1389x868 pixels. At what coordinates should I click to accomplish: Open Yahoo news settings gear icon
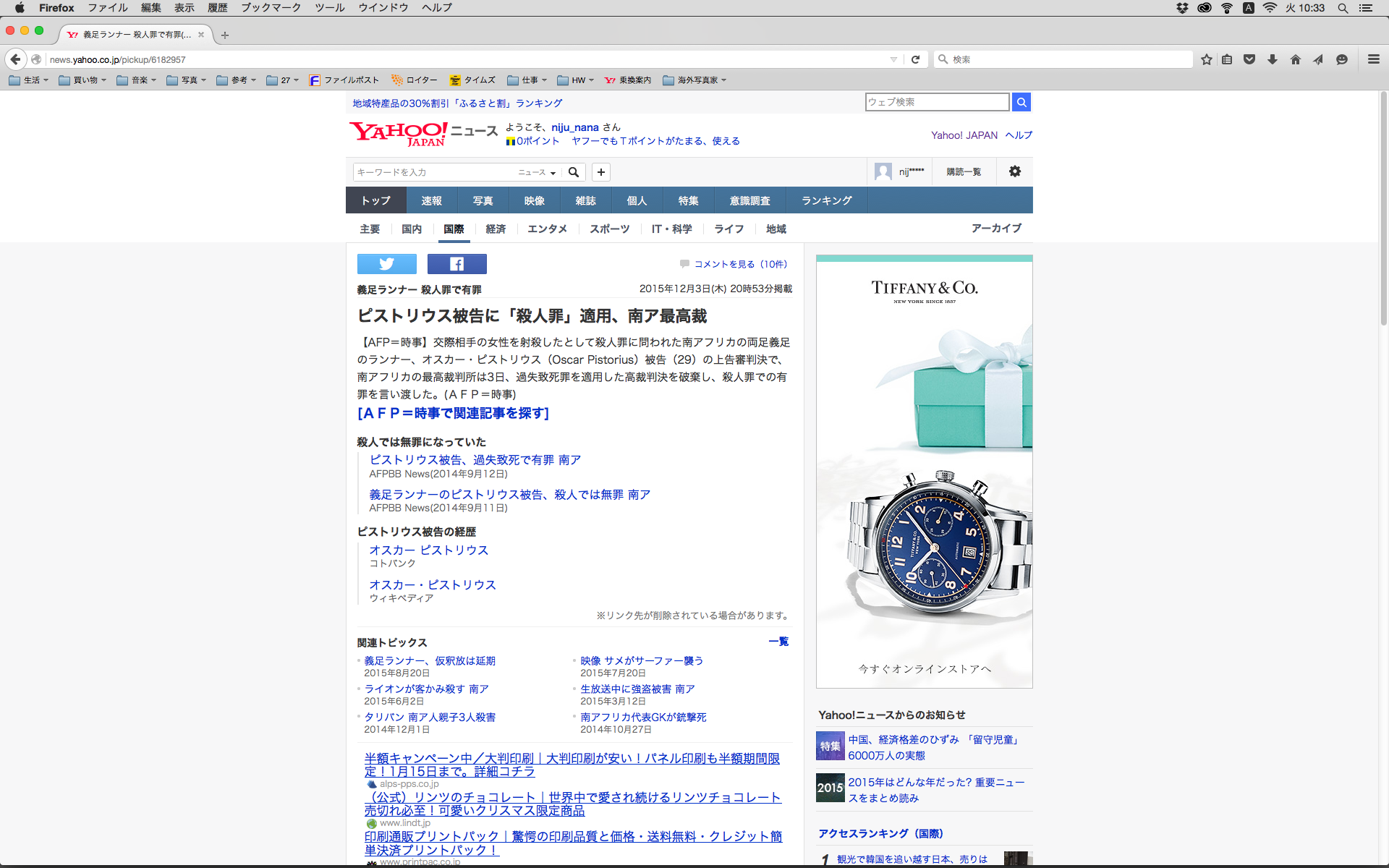(x=1014, y=171)
